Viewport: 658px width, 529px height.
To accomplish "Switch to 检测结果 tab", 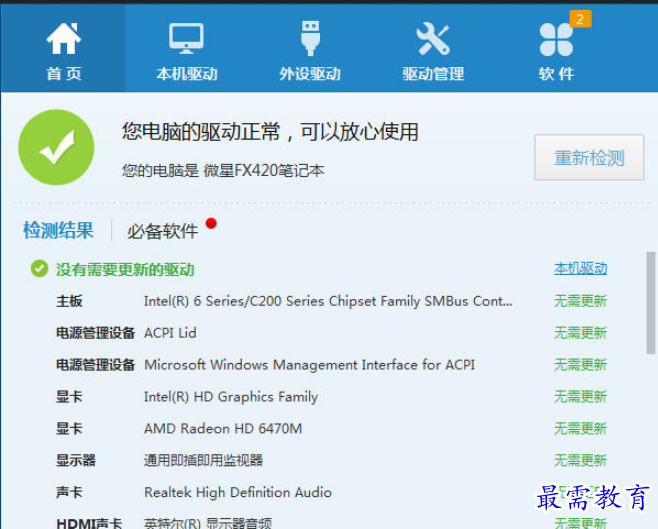I will click(x=58, y=230).
